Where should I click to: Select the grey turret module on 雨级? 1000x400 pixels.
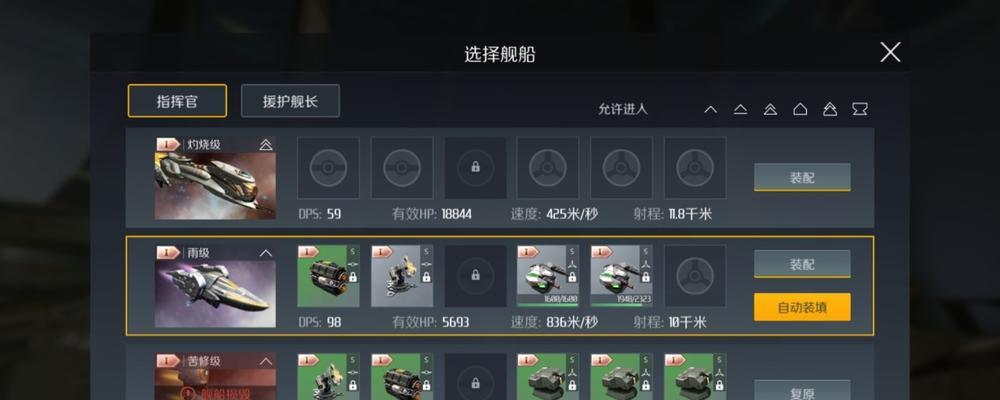402,276
